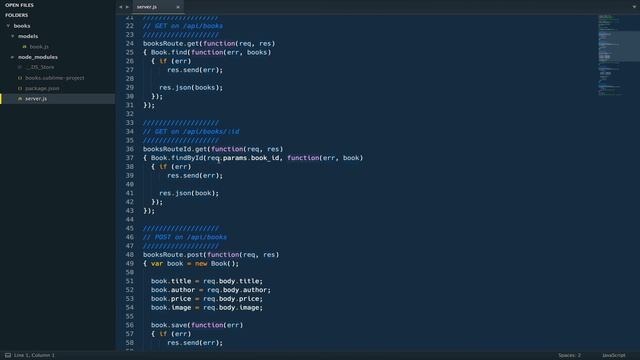Click the book.price assignment line
This screenshot has width=640, height=360.
[207, 299]
